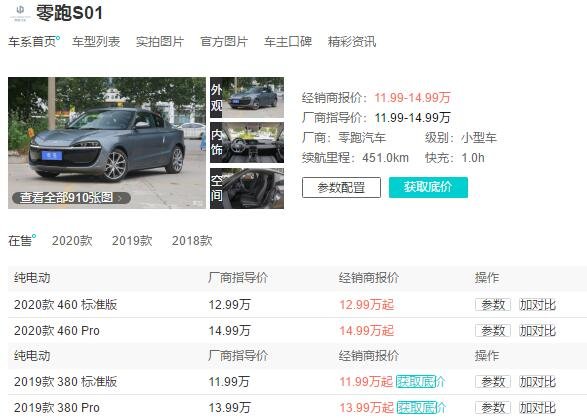Go to the 官方图片 tab
587x418 pixels.
tap(224, 42)
